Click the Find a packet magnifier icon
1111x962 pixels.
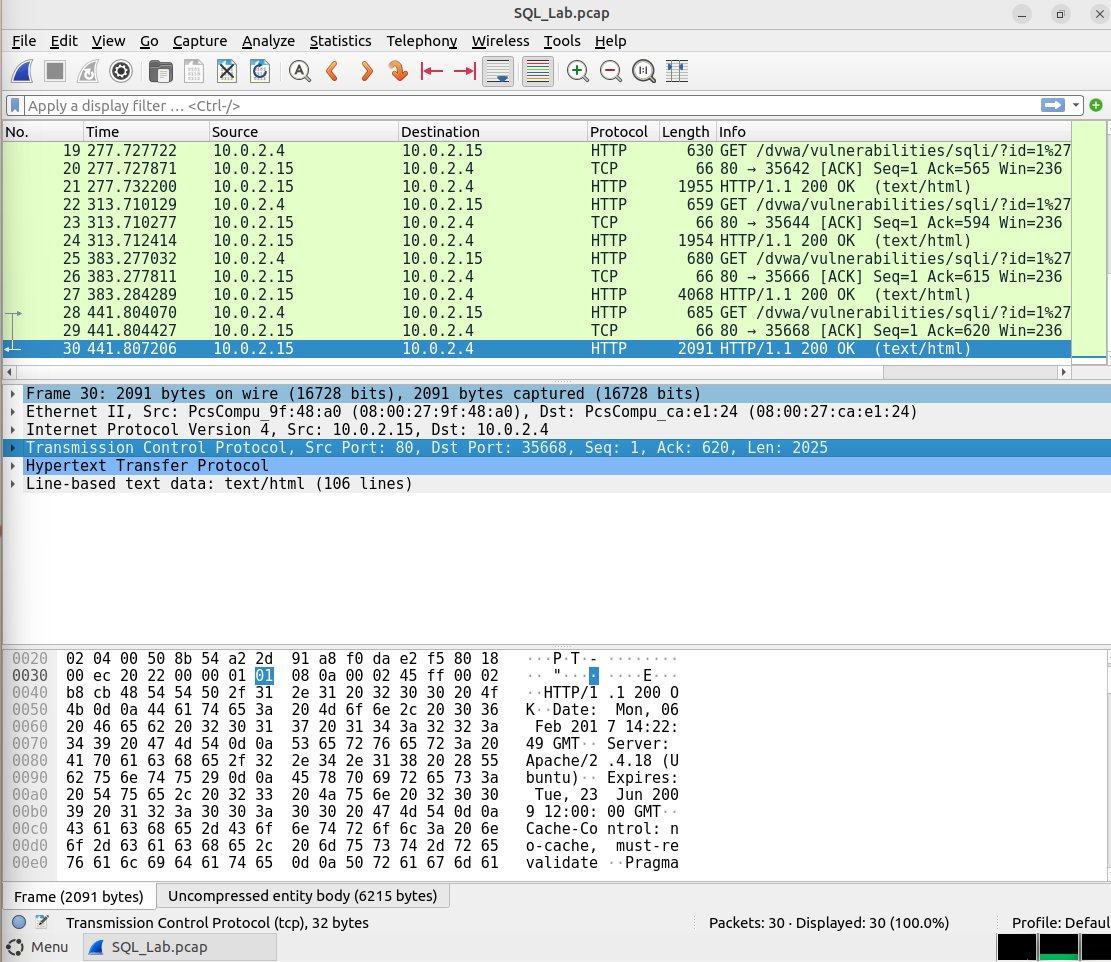[x=300, y=72]
